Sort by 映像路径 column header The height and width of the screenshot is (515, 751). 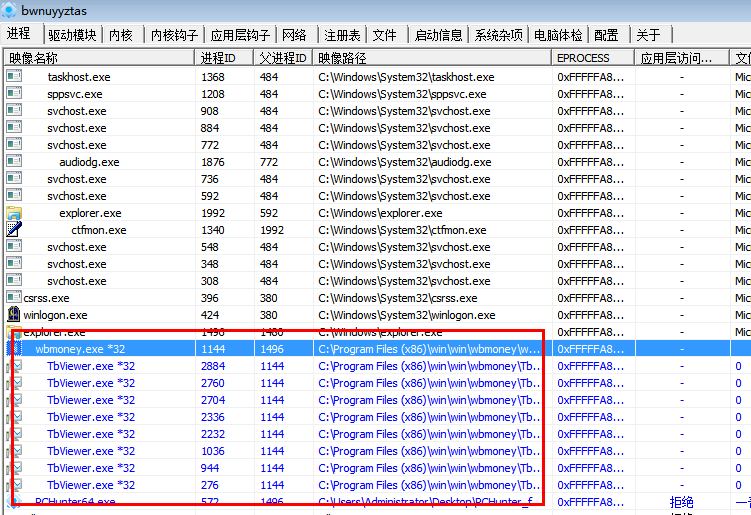click(x=432, y=58)
